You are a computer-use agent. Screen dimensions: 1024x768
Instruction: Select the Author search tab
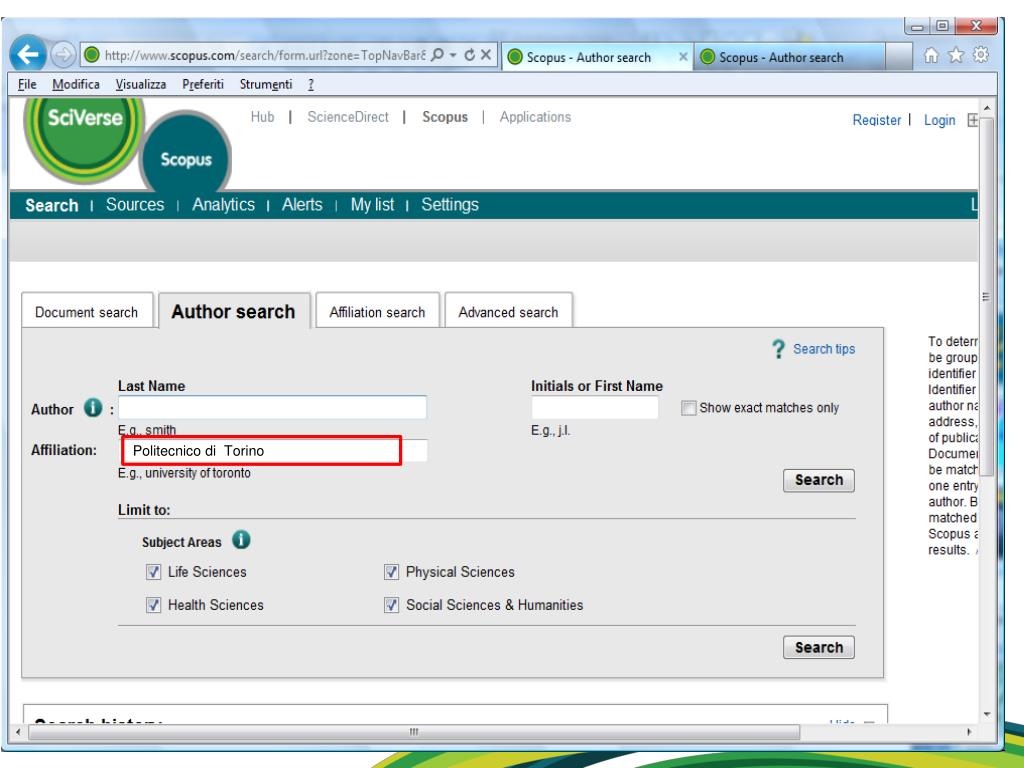pos(233,311)
